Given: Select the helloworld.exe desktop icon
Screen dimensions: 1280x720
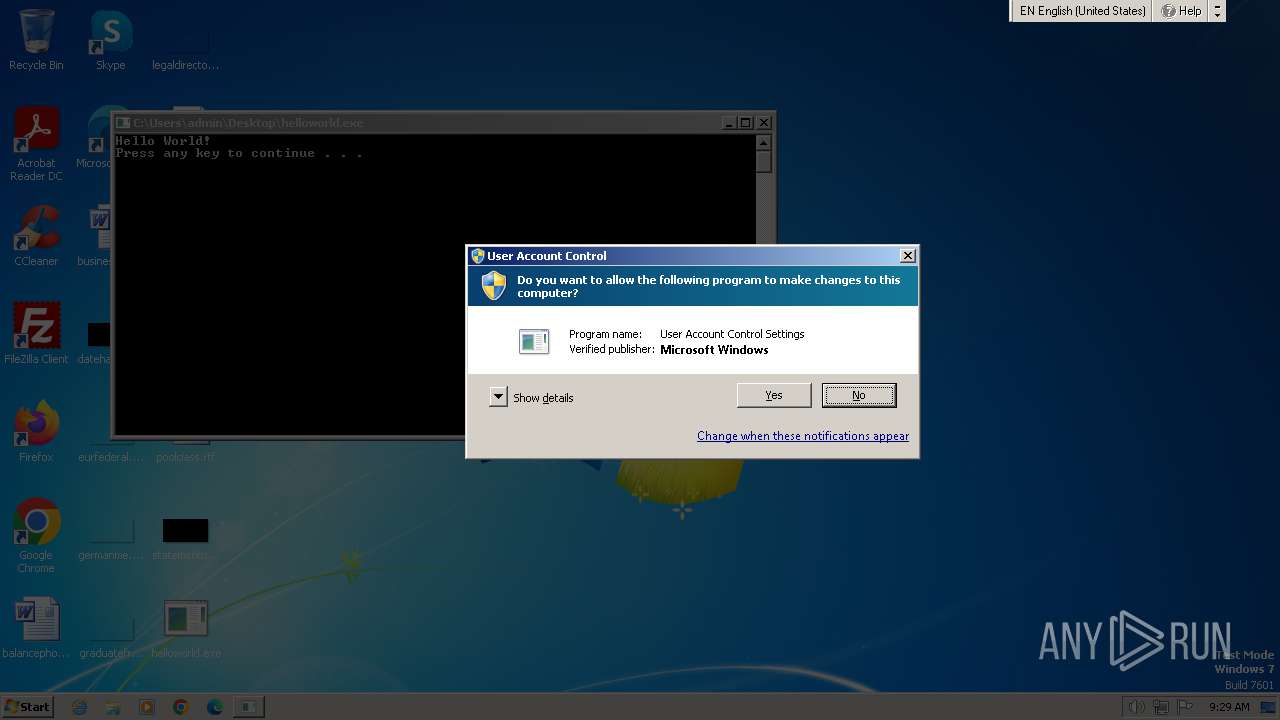Looking at the screenshot, I should click(x=186, y=628).
